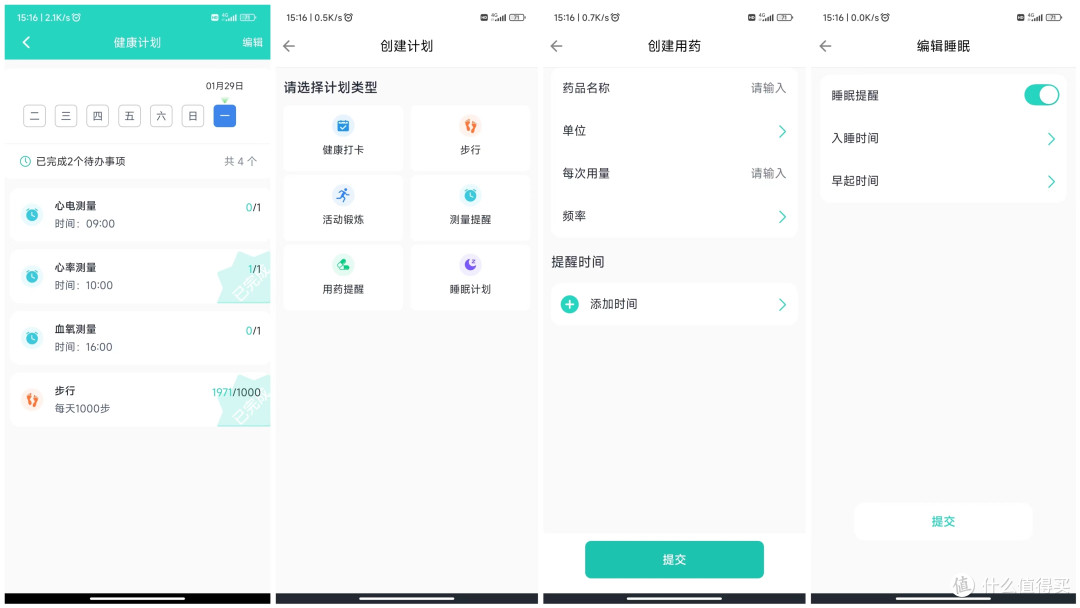The width and height of the screenshot is (1080, 608).
Task: Tap the 请选择计划类型 heading
Action: (331, 87)
